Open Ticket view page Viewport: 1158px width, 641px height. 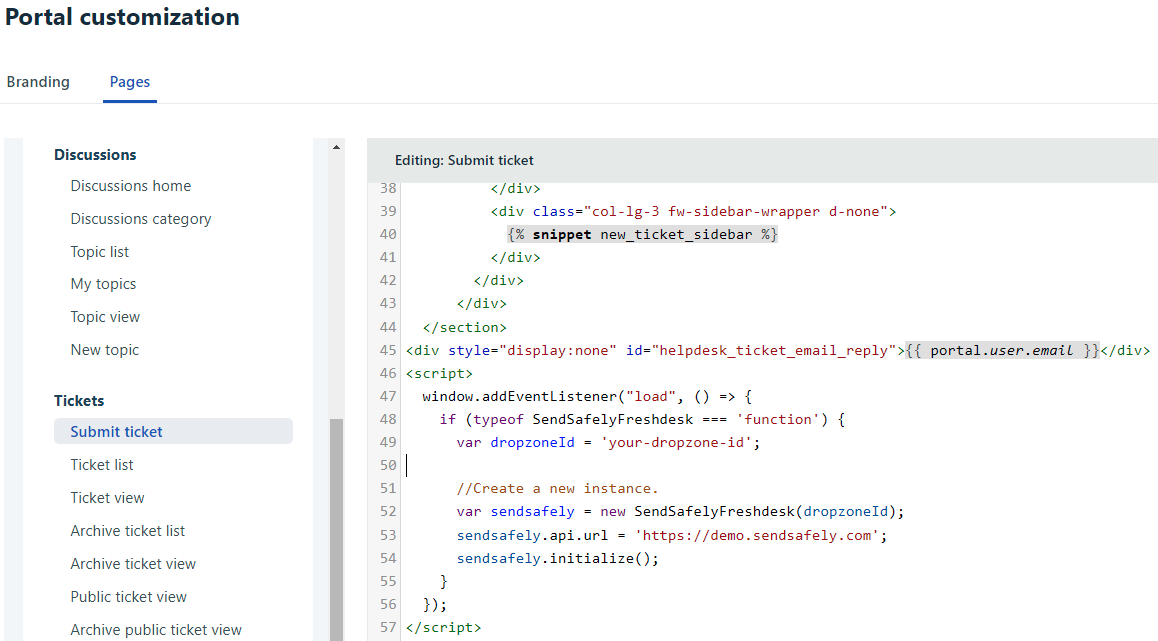tap(107, 498)
